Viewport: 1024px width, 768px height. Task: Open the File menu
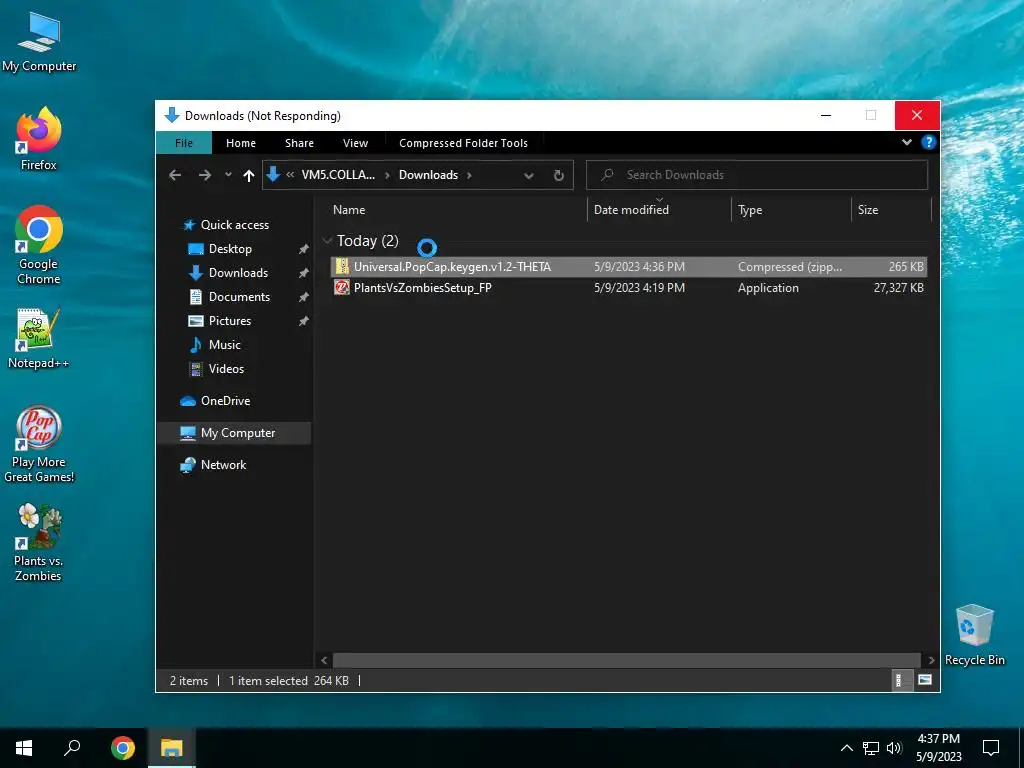tap(184, 142)
